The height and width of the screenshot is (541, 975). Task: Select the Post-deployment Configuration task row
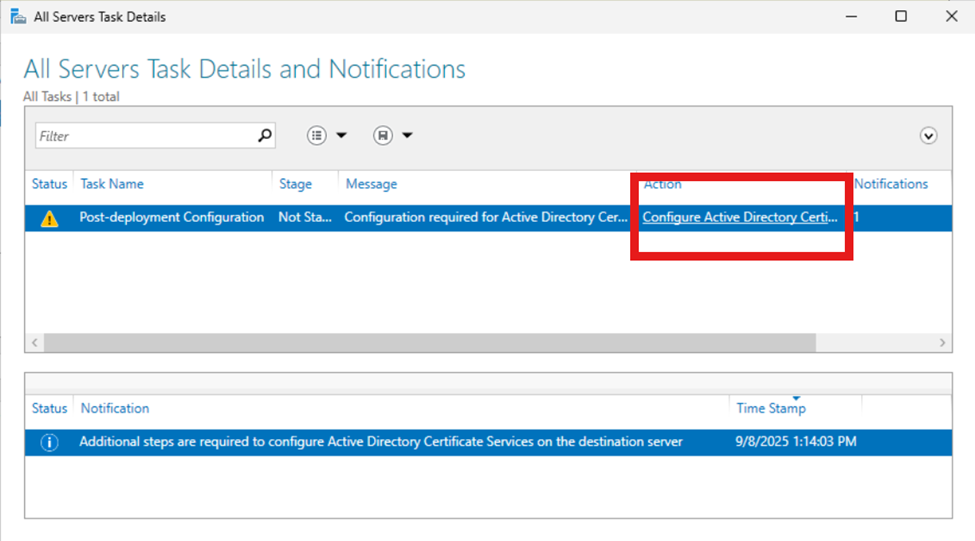(172, 217)
